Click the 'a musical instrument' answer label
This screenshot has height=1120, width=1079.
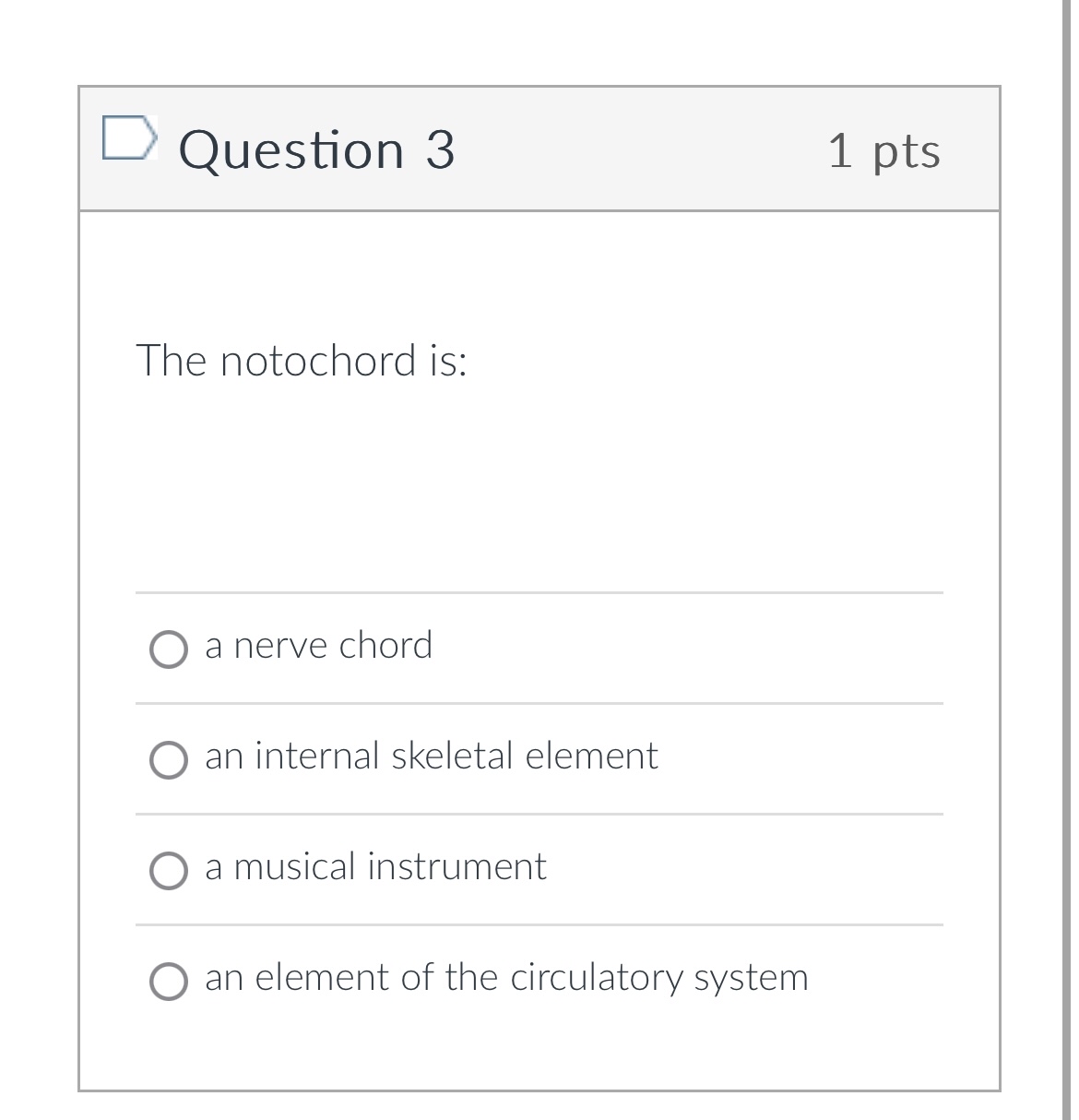(x=374, y=866)
